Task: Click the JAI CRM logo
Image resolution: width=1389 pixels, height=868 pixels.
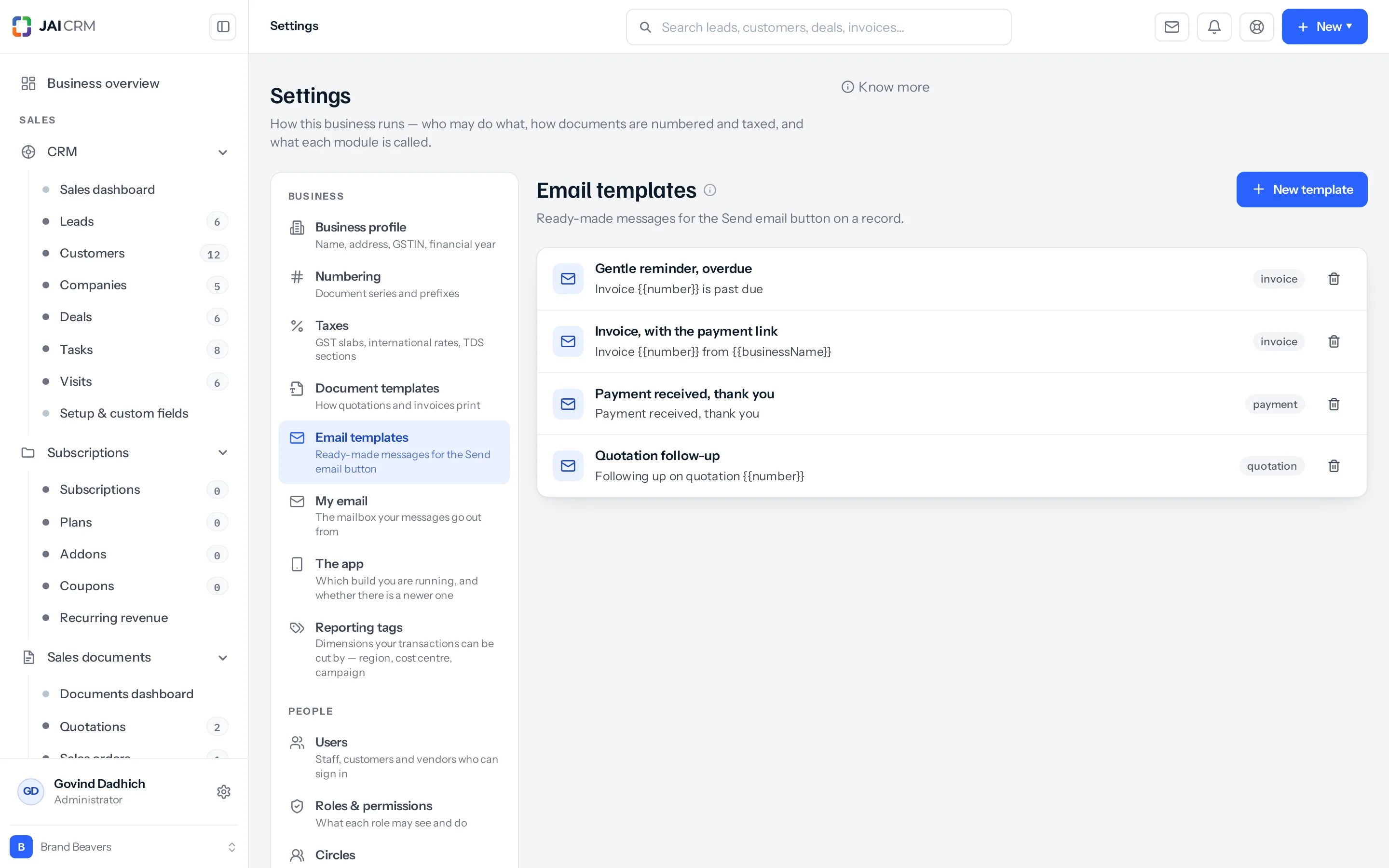Action: tap(54, 27)
